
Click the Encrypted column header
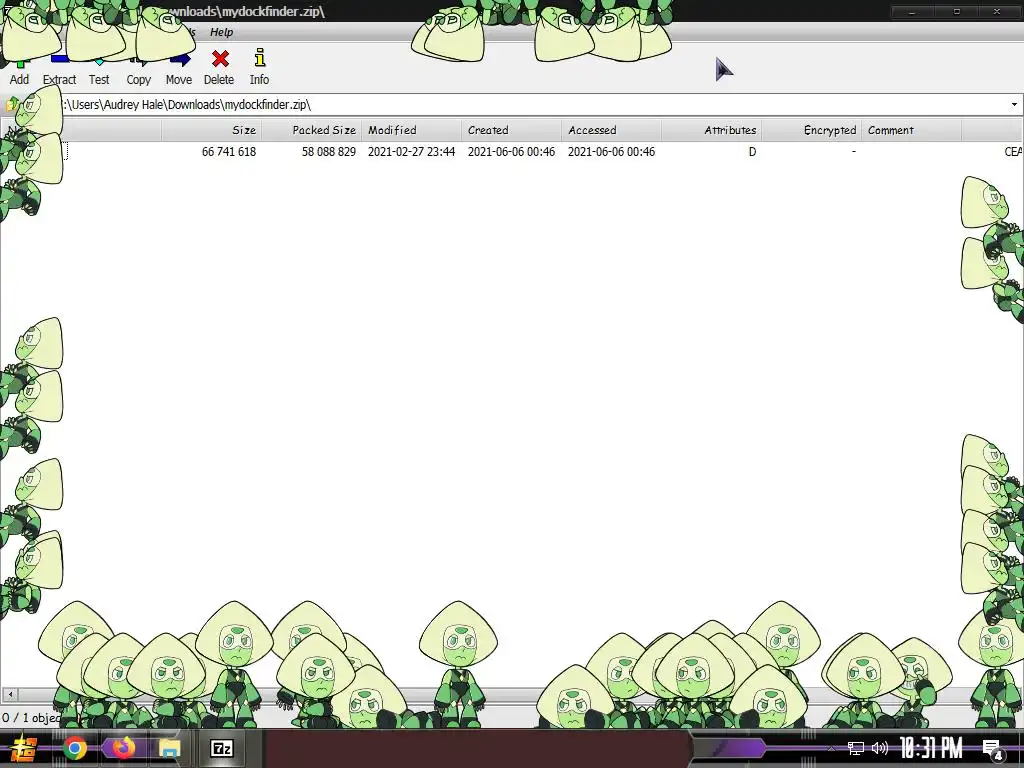[x=811, y=130]
